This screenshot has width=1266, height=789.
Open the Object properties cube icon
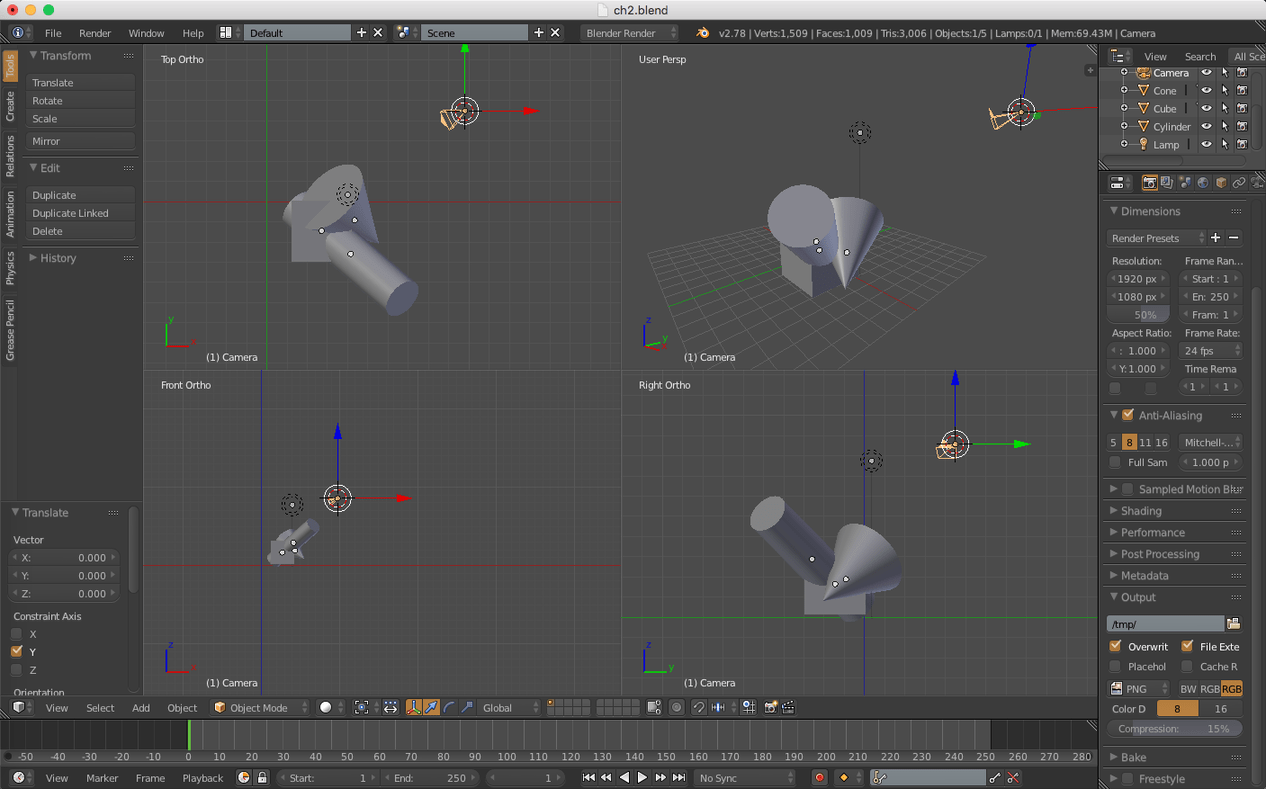[x=1221, y=183]
